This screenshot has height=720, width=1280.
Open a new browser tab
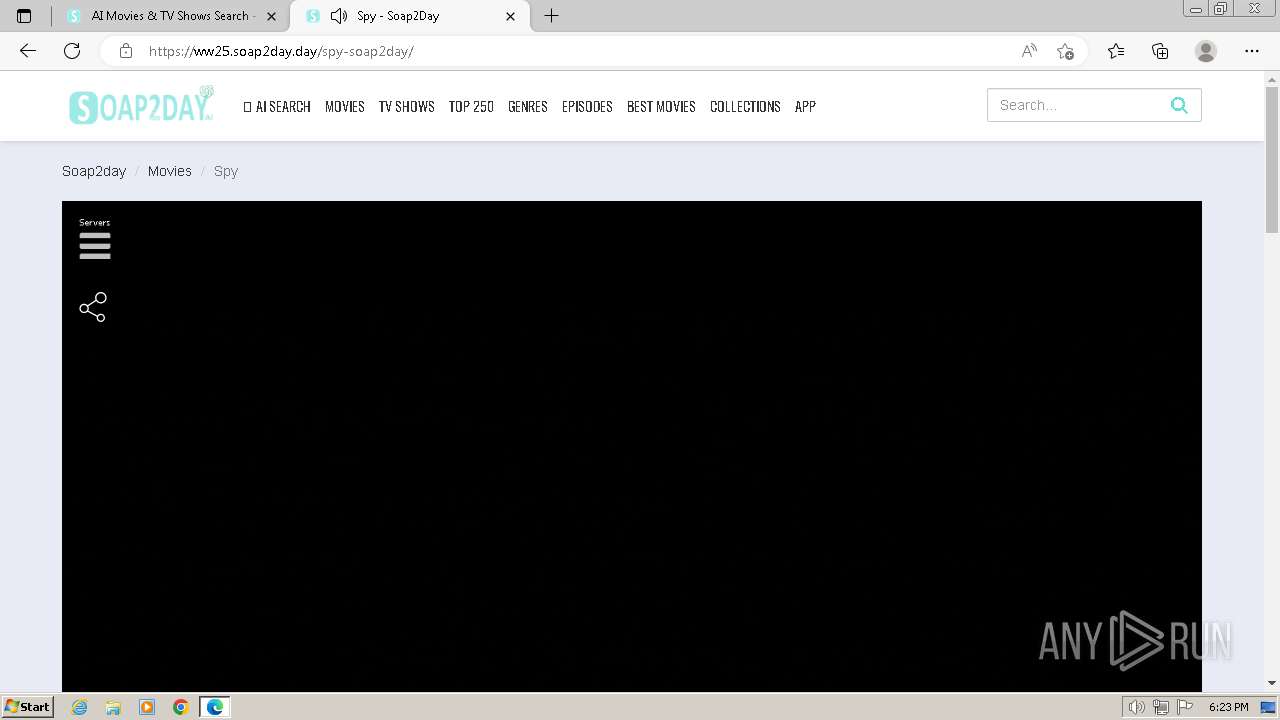(551, 16)
